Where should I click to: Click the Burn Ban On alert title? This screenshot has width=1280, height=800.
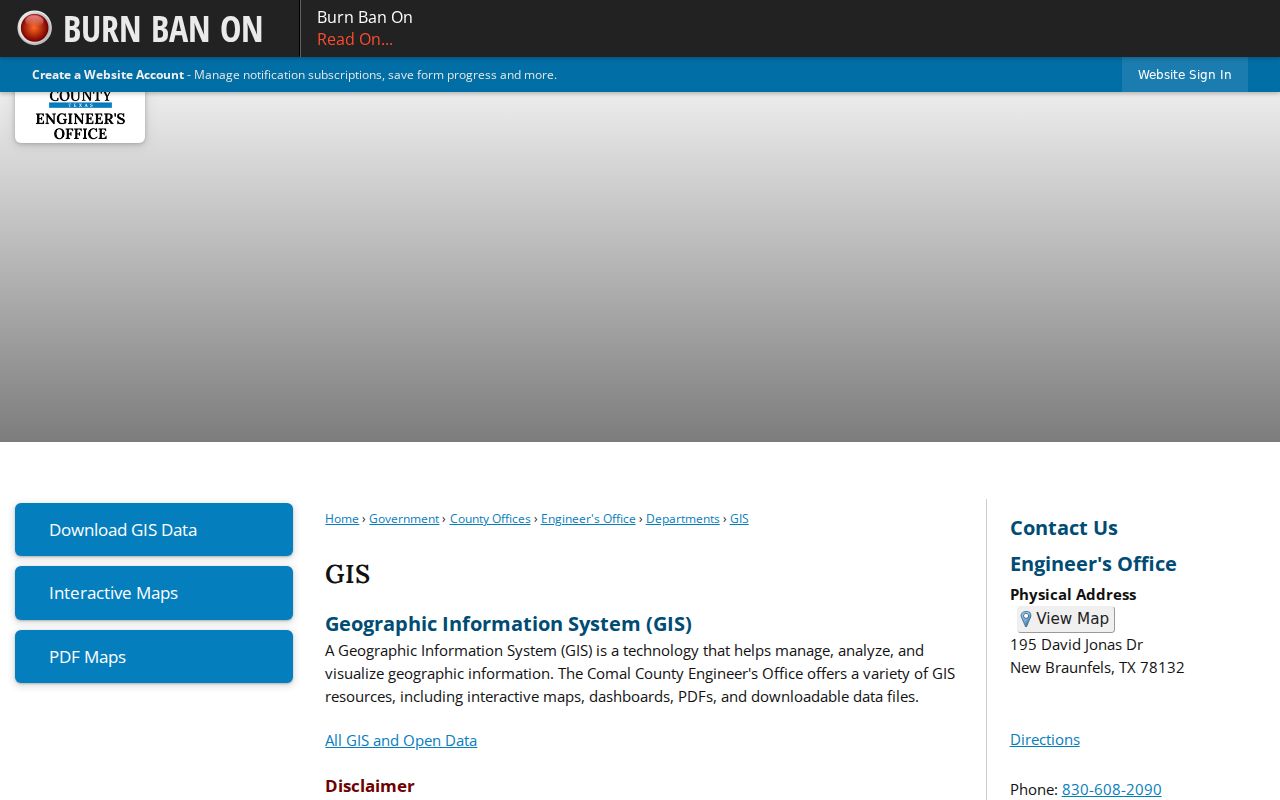[x=365, y=17]
